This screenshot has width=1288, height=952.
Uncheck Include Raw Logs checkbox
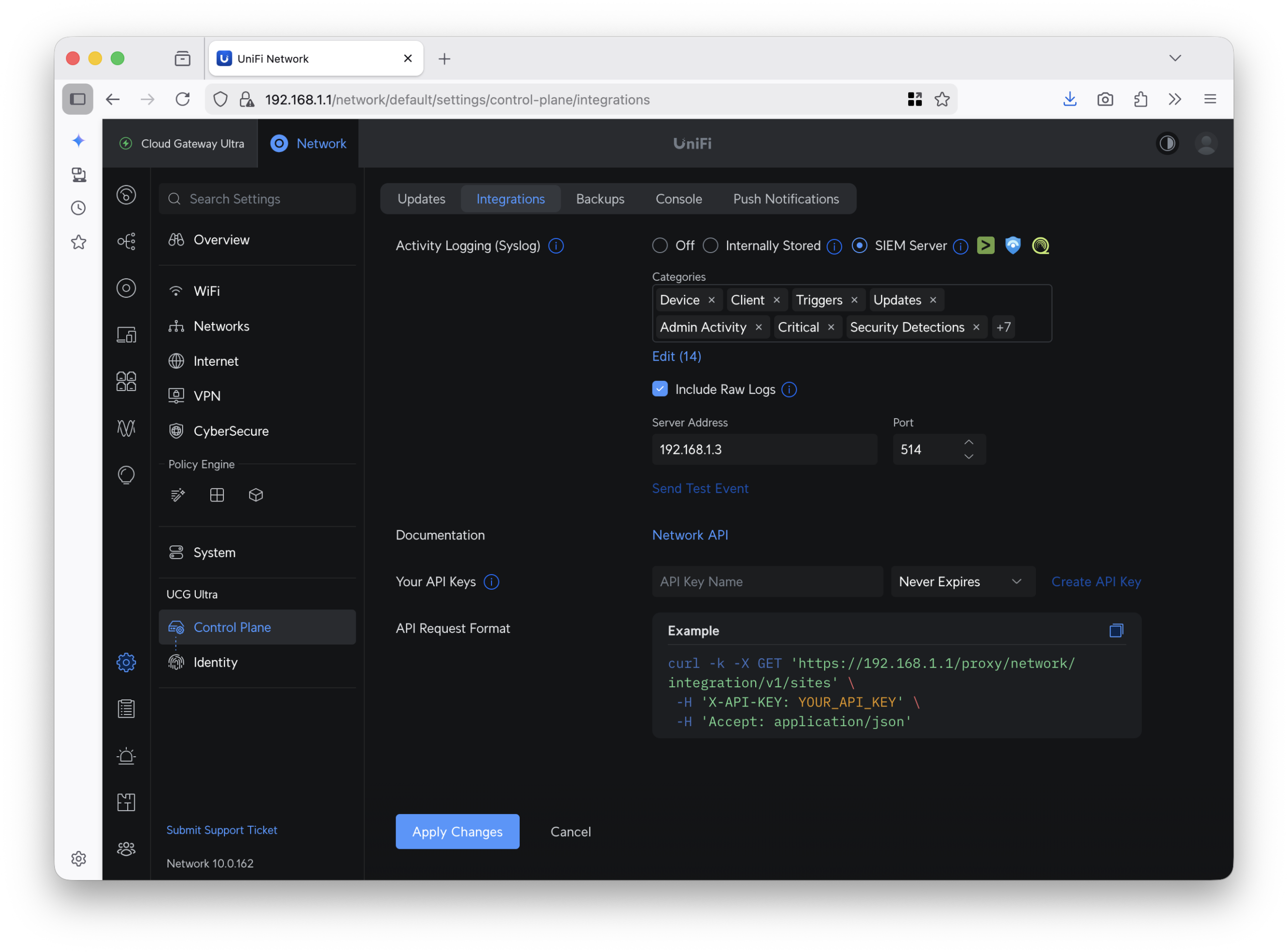[x=660, y=389]
